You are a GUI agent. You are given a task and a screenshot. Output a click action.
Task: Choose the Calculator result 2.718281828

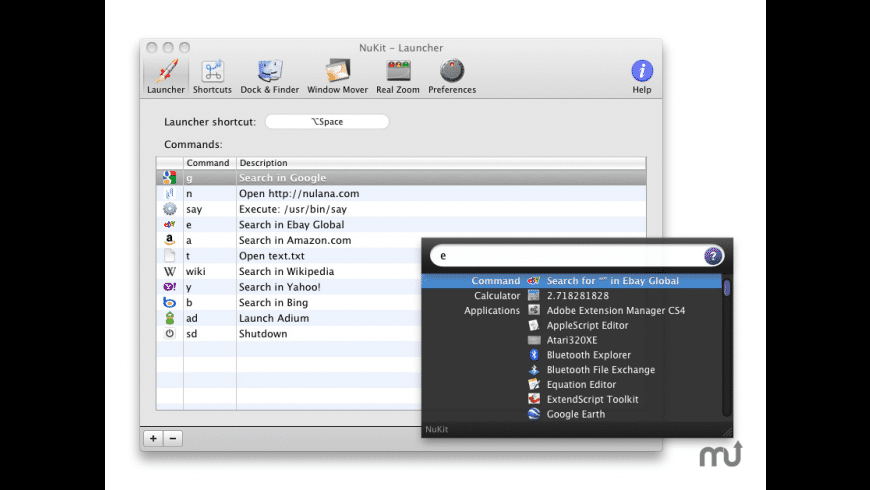[577, 296]
